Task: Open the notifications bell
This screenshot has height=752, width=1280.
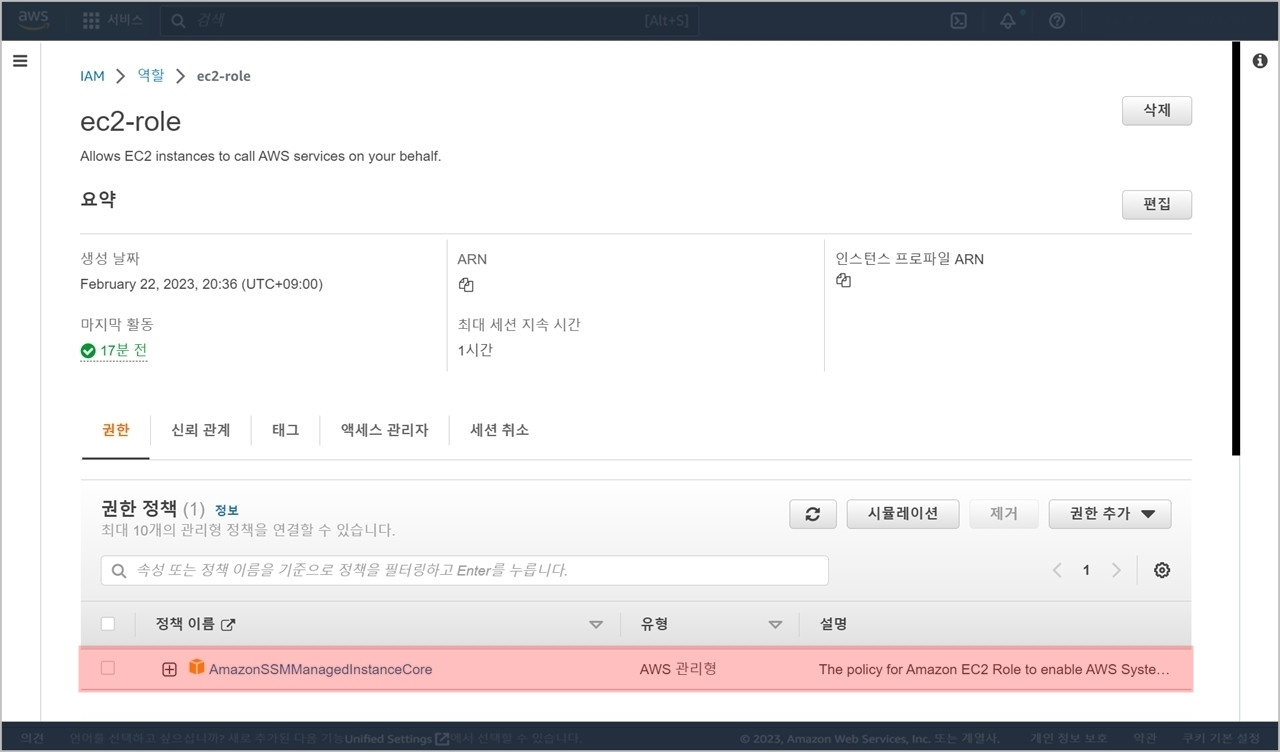Action: click(1008, 21)
